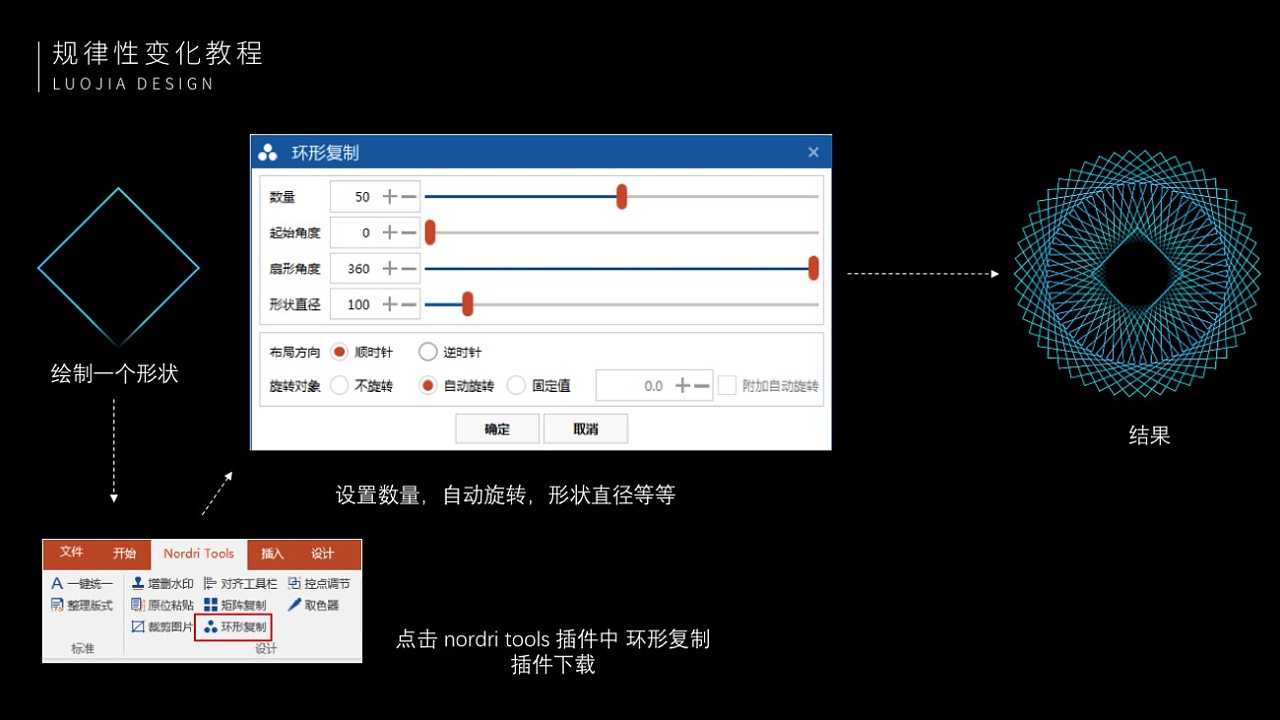Image resolution: width=1280 pixels, height=720 pixels.
Task: Select the 原位粘贴 paste-in-place tool
Action: coord(162,605)
